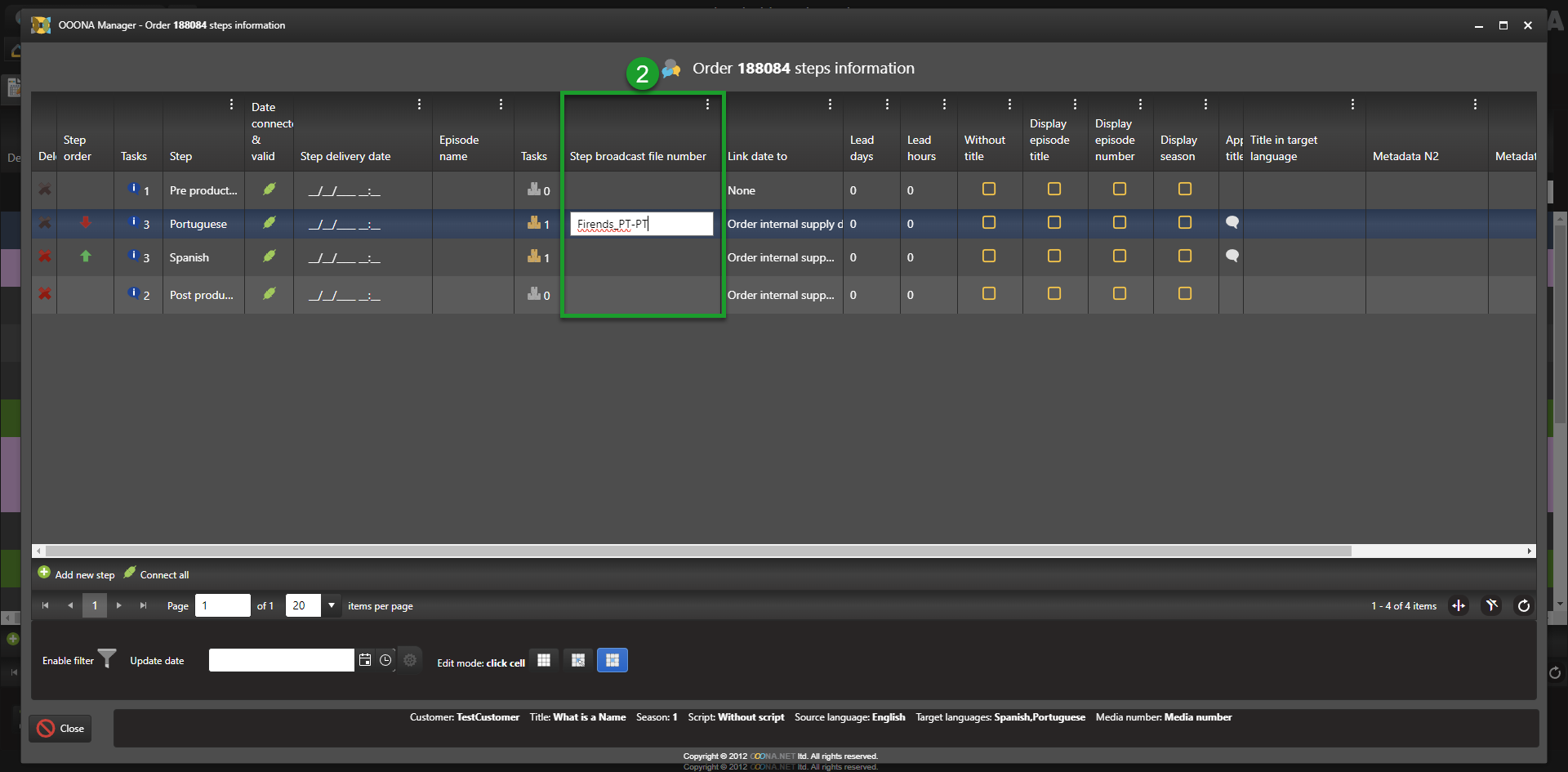Refresh the steps grid
The height and width of the screenshot is (772, 1568).
pos(1523,605)
